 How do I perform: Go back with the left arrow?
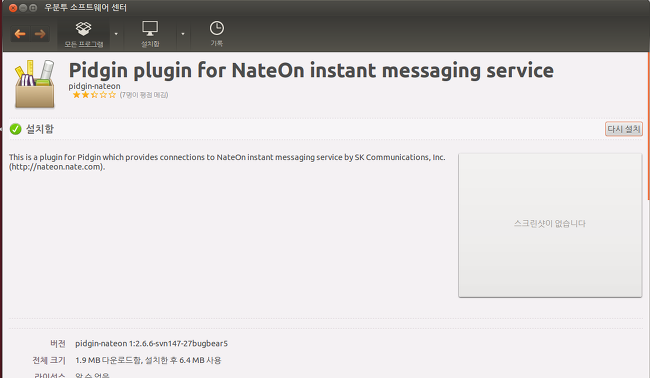[x=20, y=34]
